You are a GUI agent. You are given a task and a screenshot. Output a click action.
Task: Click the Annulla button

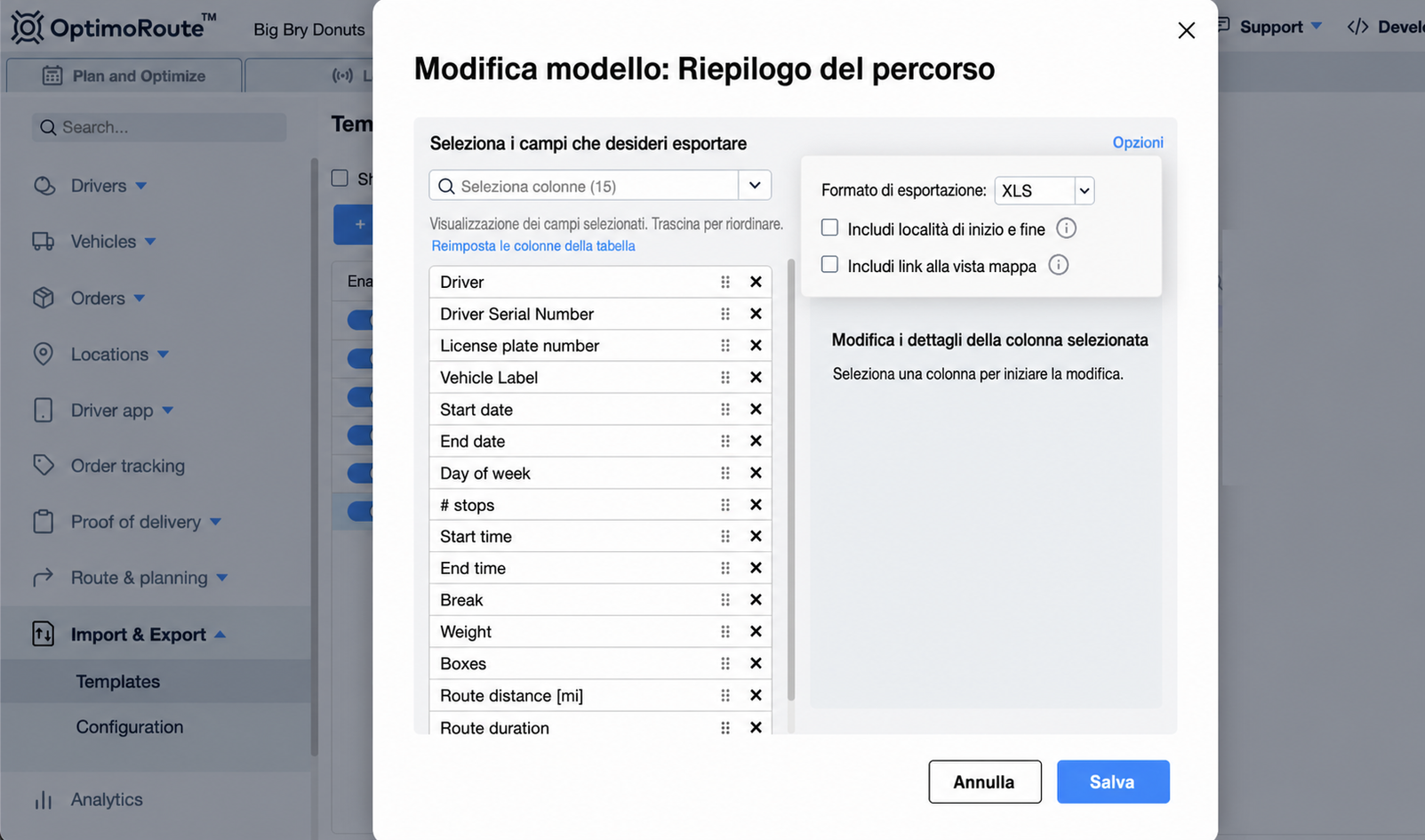(x=985, y=781)
